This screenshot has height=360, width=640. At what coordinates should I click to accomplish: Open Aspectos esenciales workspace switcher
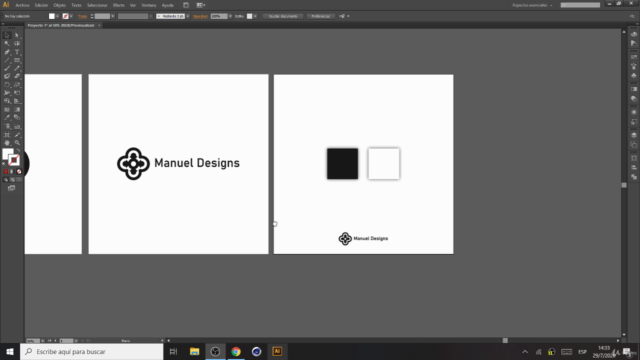(533, 5)
